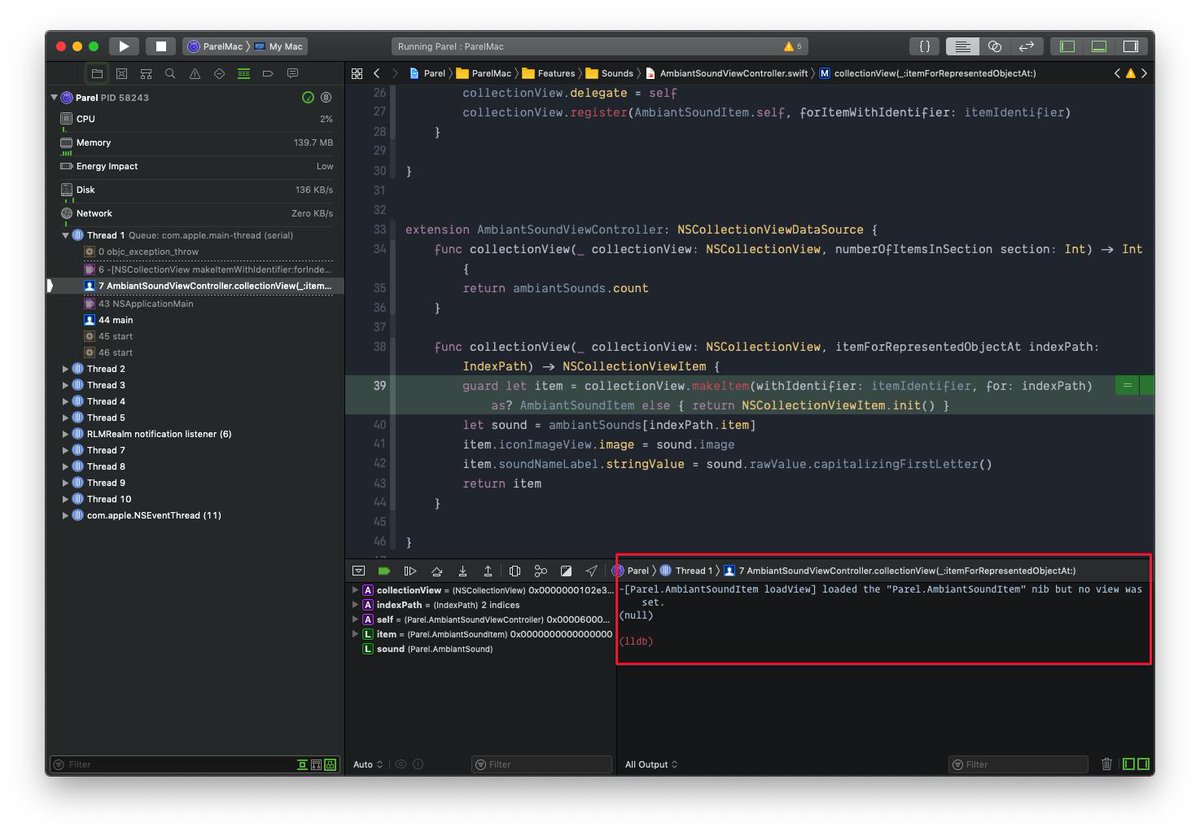Step over the current line
This screenshot has height=836, width=1200.
click(437, 571)
